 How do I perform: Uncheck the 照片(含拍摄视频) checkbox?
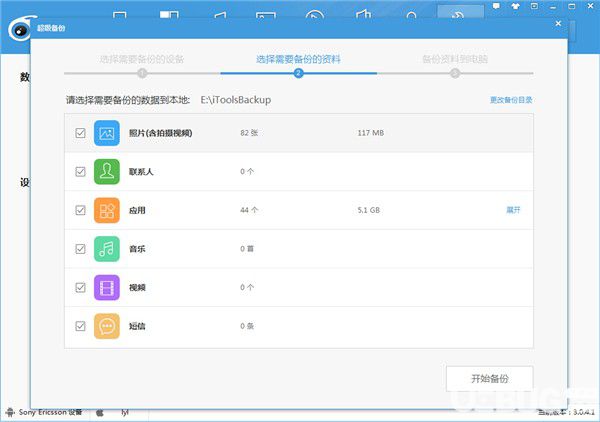80,133
